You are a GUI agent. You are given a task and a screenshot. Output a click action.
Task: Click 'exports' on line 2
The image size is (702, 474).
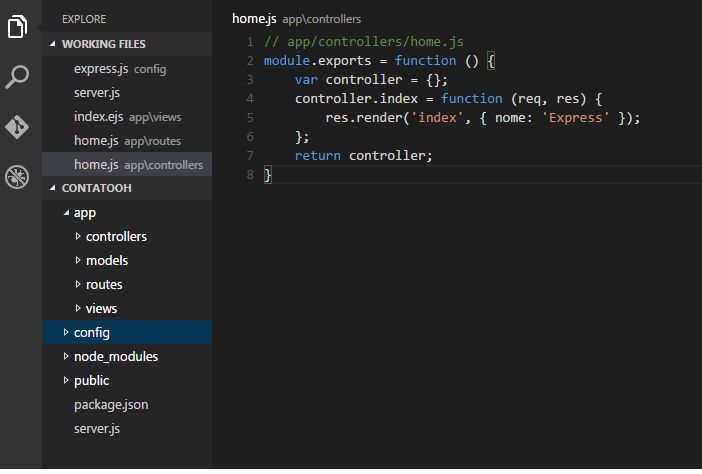tap(344, 61)
